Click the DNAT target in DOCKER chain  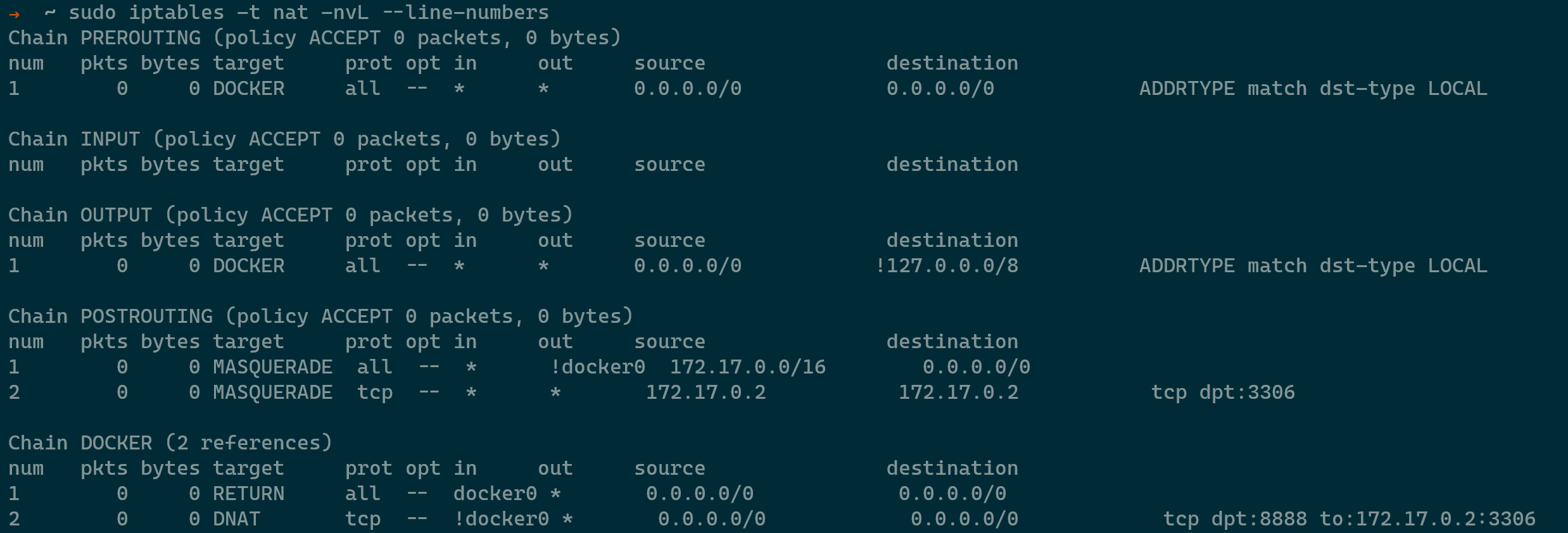(x=237, y=519)
